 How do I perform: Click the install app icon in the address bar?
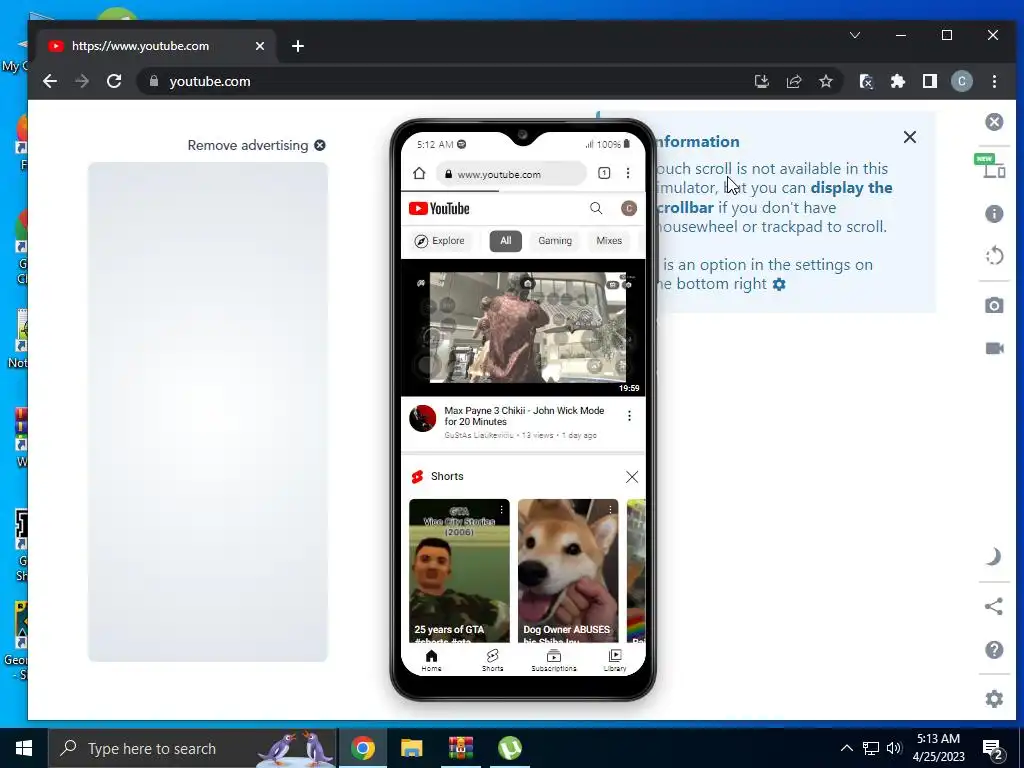[761, 81]
